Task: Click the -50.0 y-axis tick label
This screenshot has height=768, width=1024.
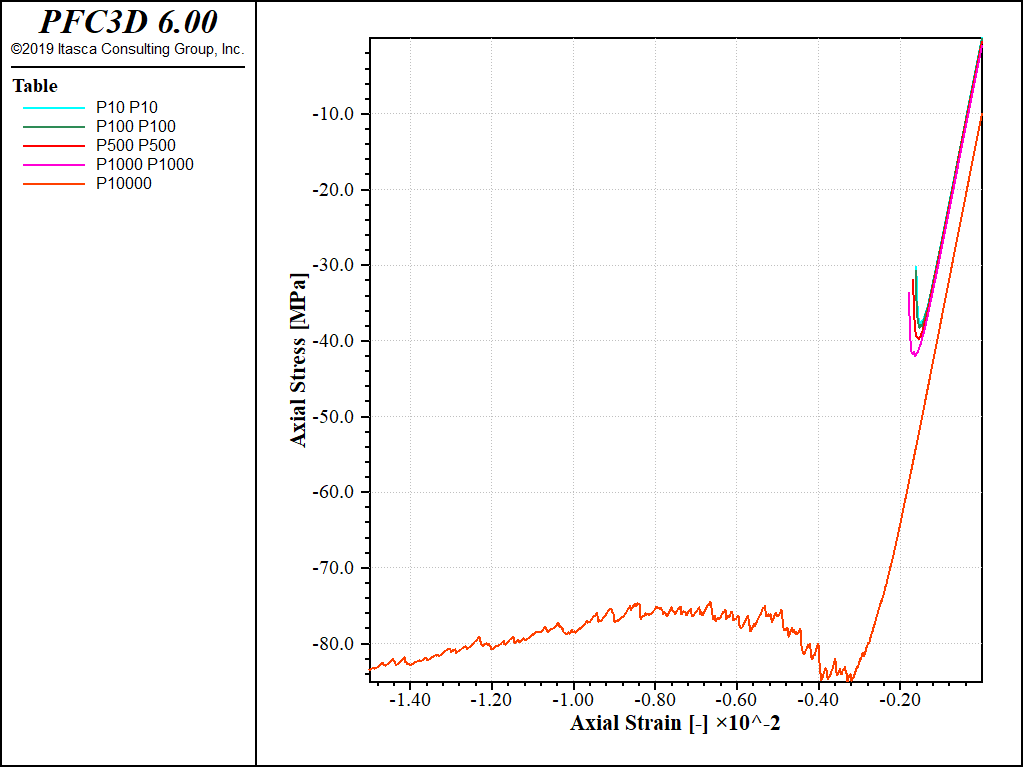Action: (334, 417)
